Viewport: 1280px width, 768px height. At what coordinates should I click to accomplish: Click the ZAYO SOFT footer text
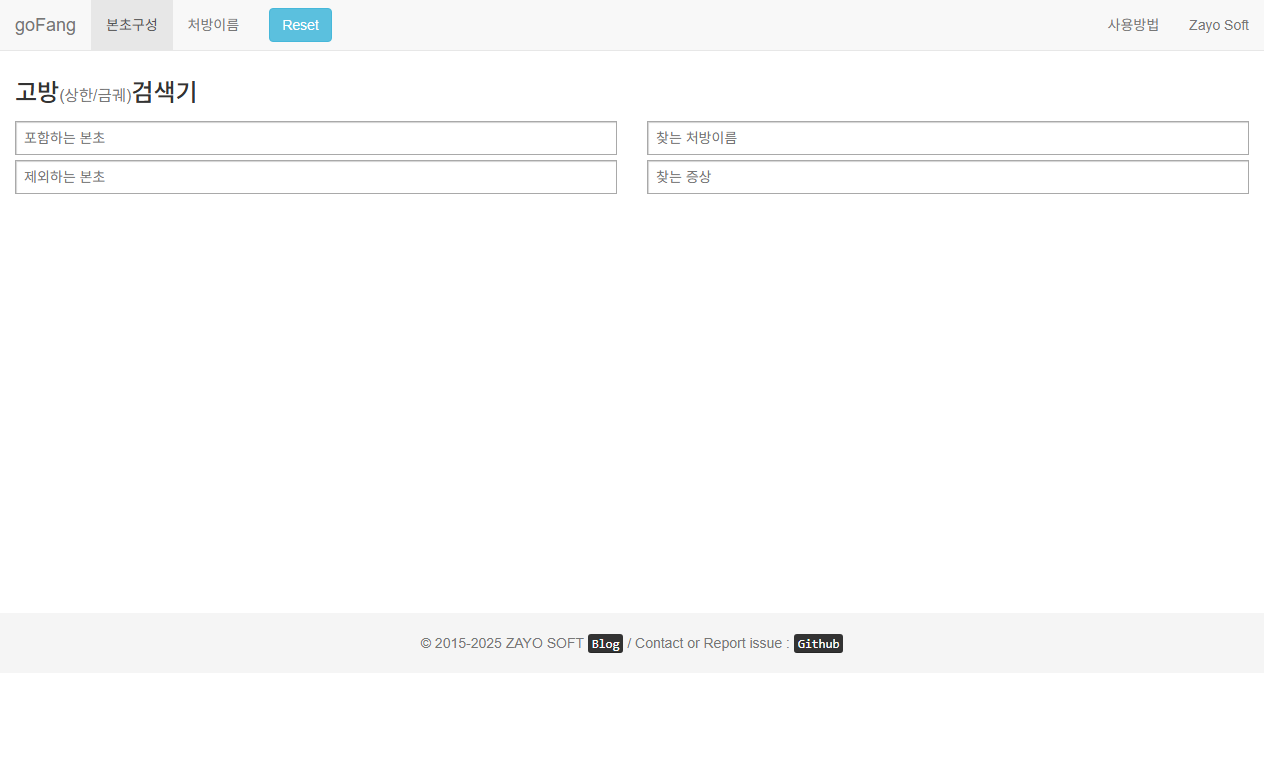[544, 643]
